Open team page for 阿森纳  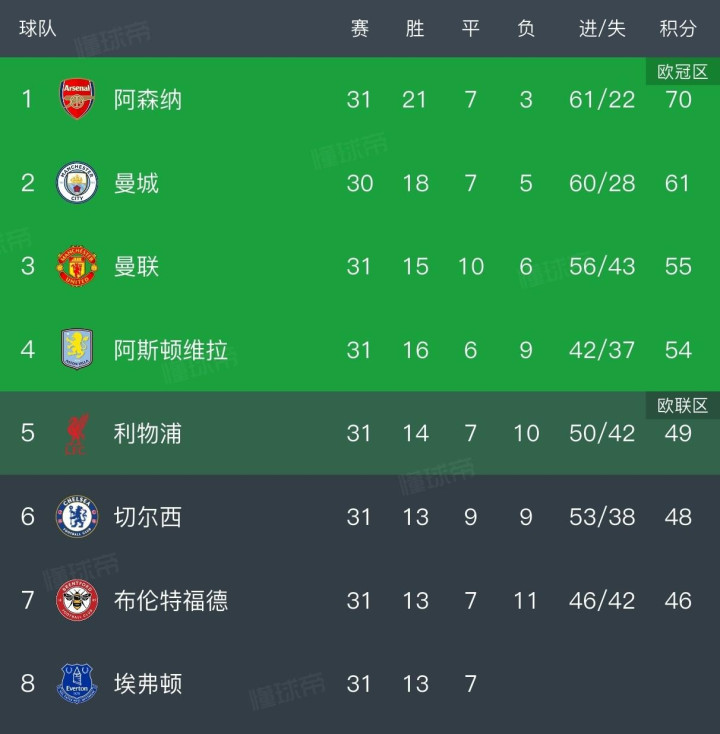tap(148, 99)
